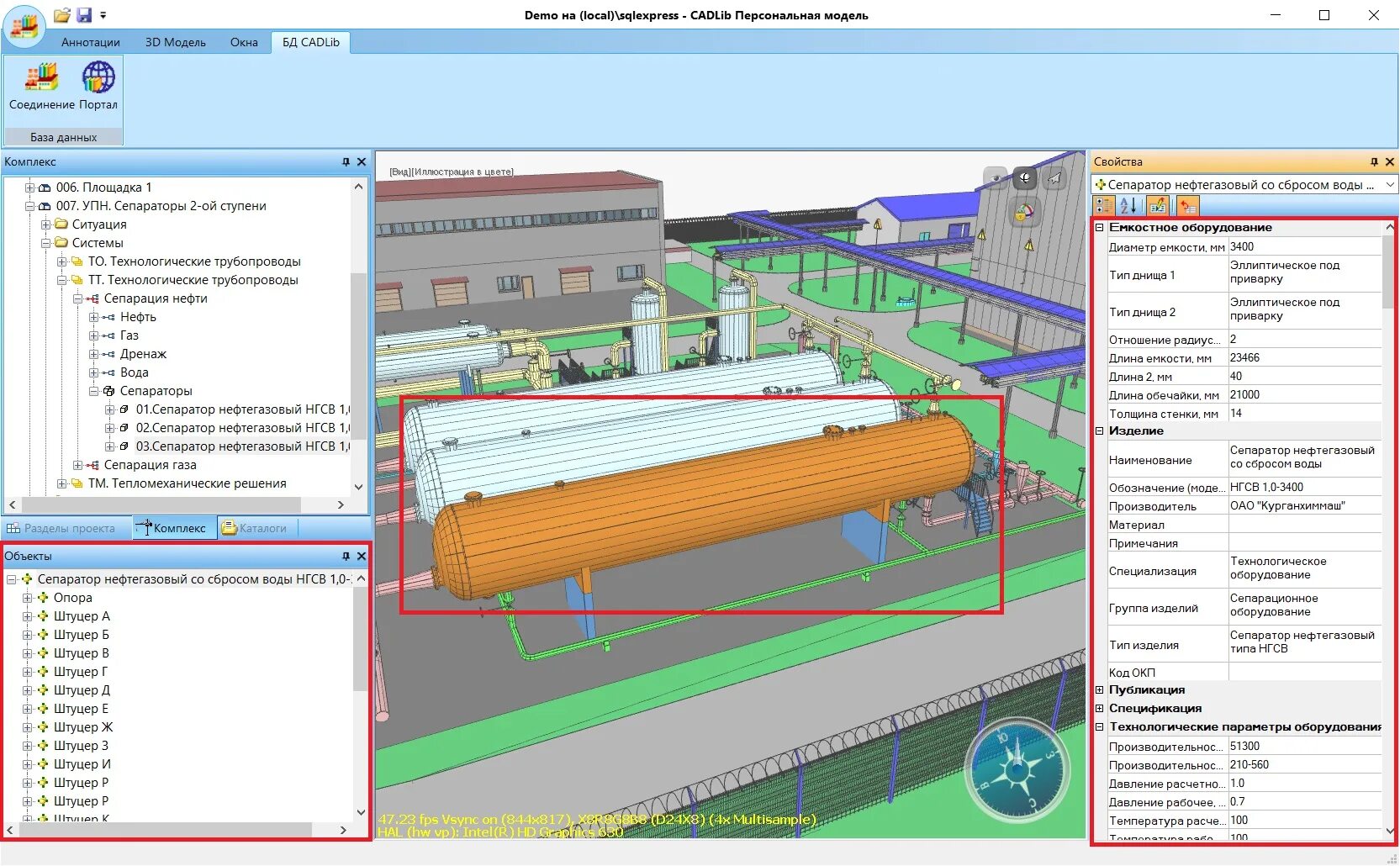Click the compass navigation widget in viewport
Image resolution: width=1400 pixels, height=866 pixels.
click(x=1017, y=771)
